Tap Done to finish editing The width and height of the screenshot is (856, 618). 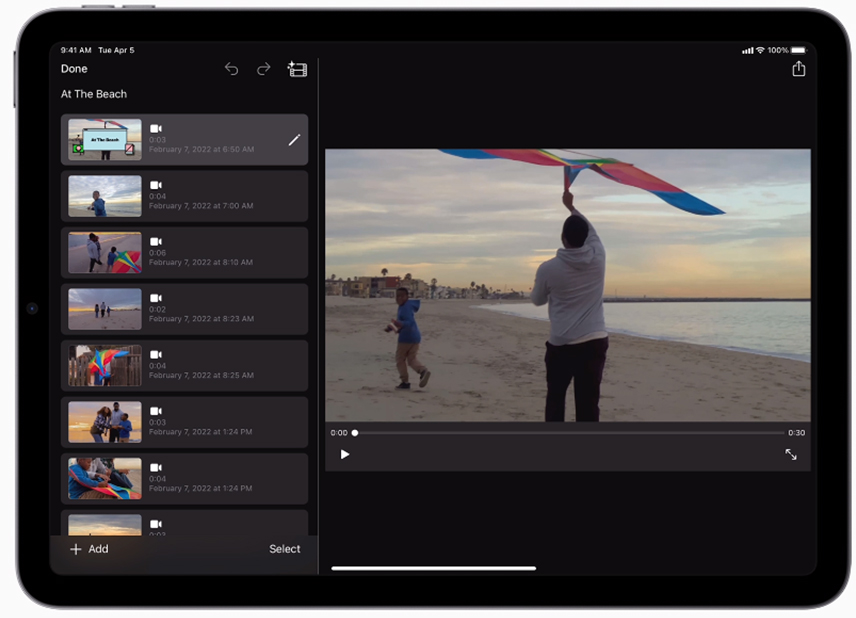coord(74,69)
